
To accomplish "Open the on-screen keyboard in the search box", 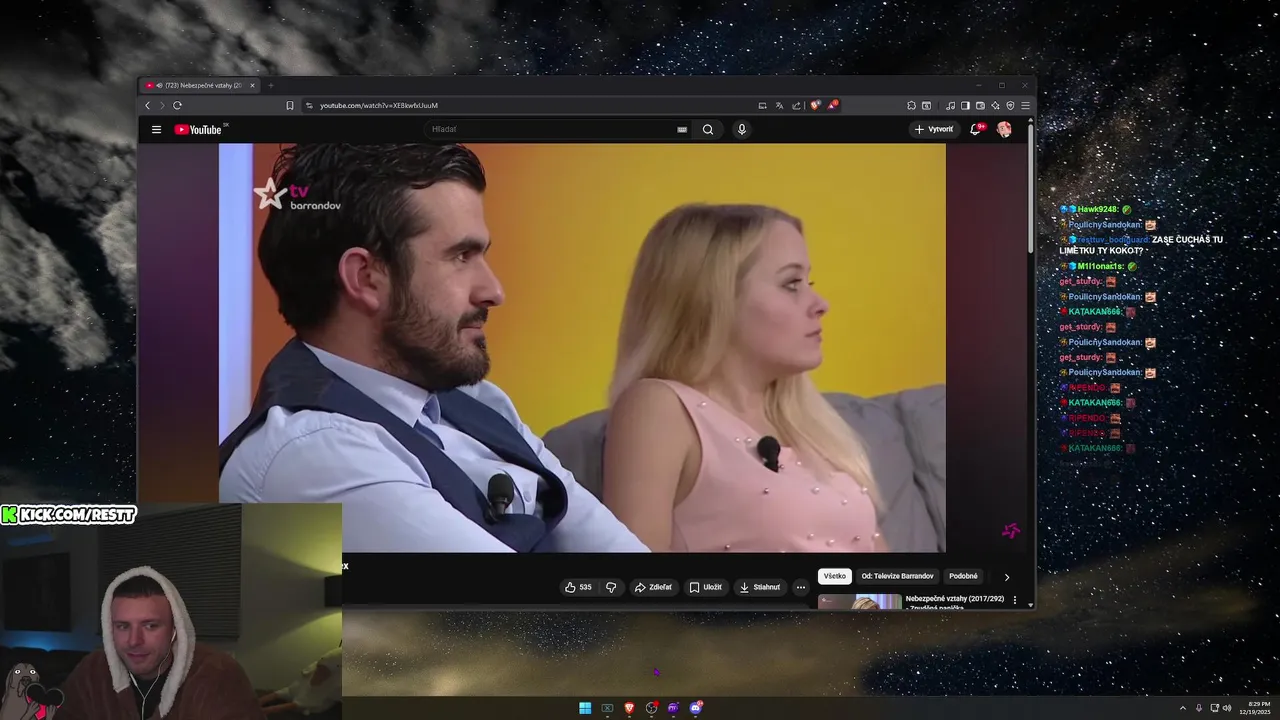I will click(682, 129).
